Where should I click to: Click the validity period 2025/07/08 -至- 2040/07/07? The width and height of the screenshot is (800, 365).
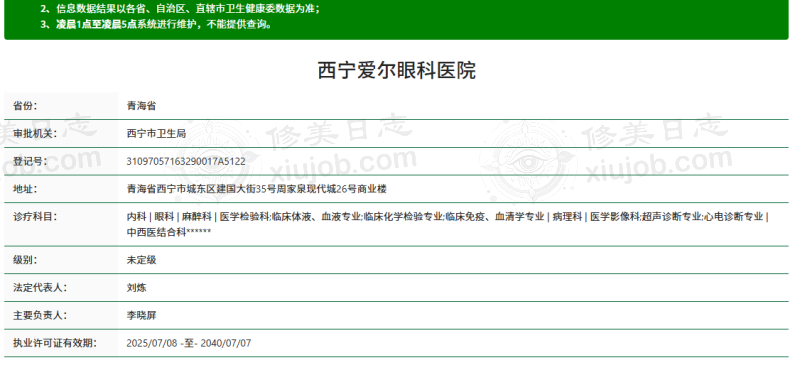tap(189, 343)
